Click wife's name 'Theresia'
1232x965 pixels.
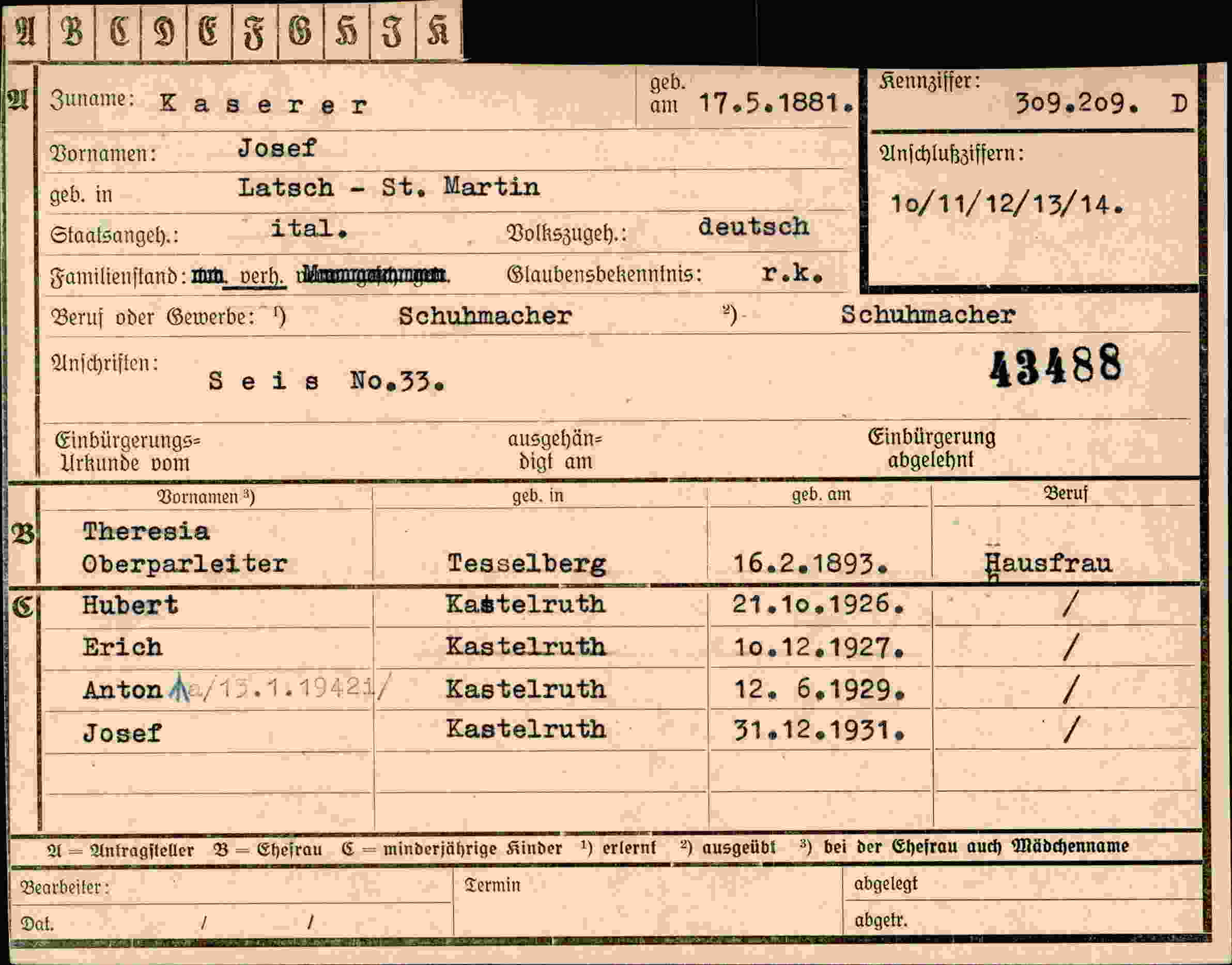pos(146,531)
